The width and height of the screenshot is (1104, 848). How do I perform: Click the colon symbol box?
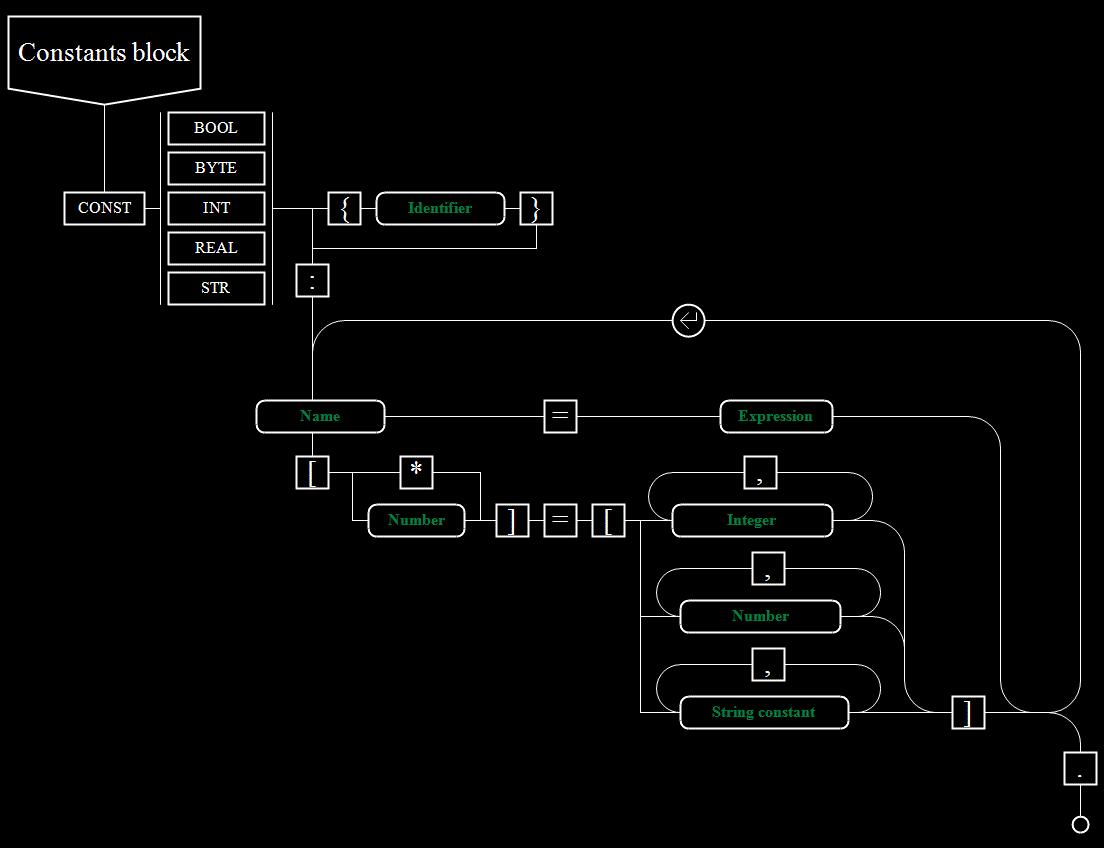coord(312,280)
